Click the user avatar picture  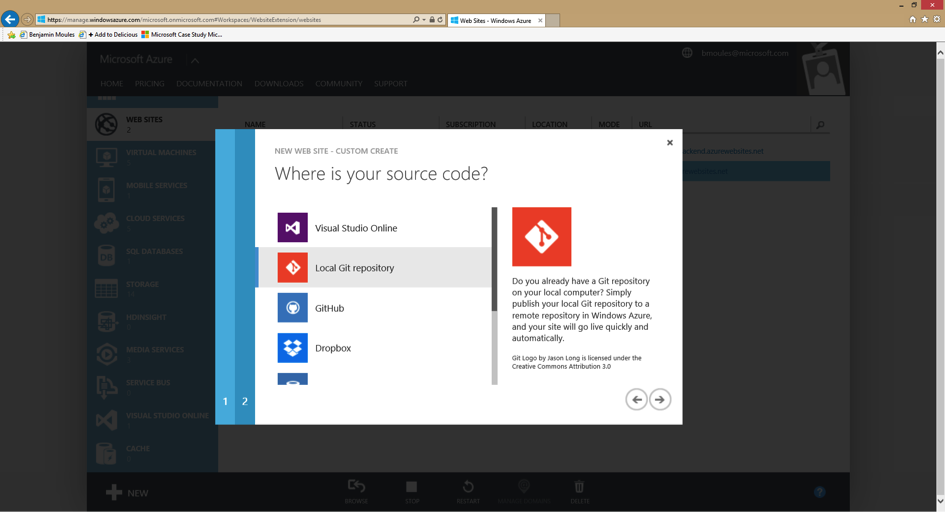coord(824,69)
